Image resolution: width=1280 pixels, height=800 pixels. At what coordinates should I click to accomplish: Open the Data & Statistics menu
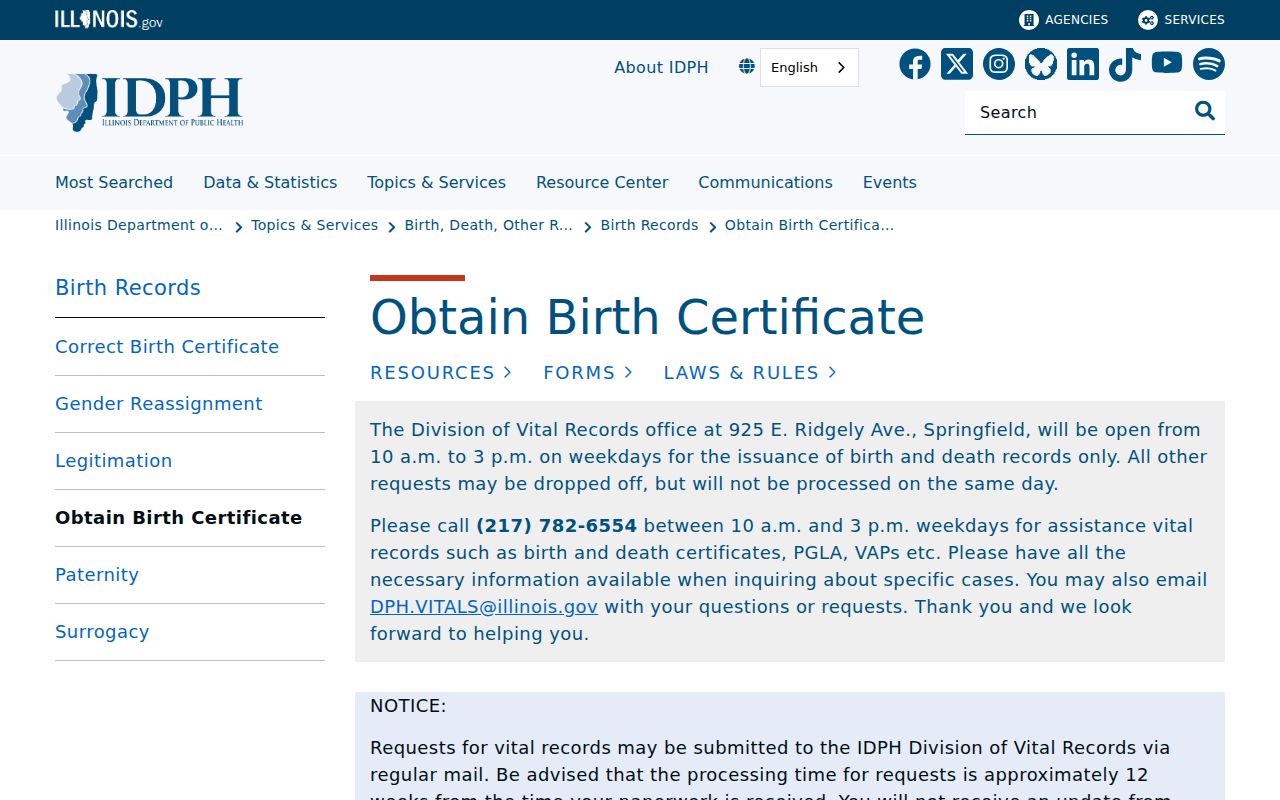pyautogui.click(x=270, y=182)
